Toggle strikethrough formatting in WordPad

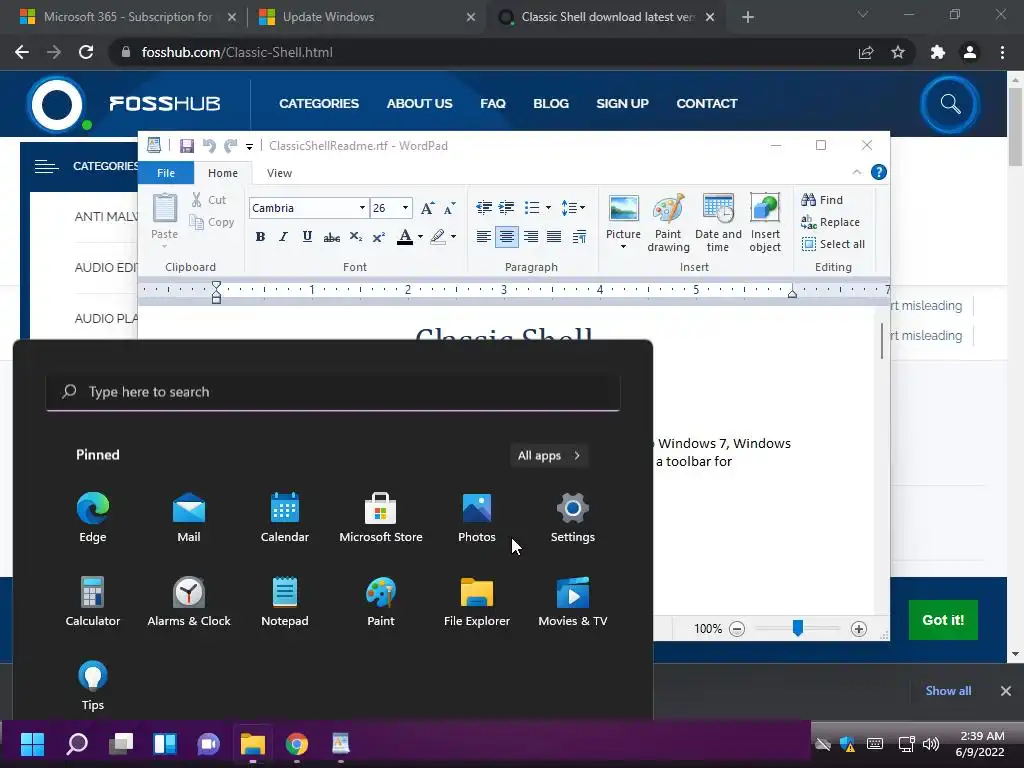point(331,236)
